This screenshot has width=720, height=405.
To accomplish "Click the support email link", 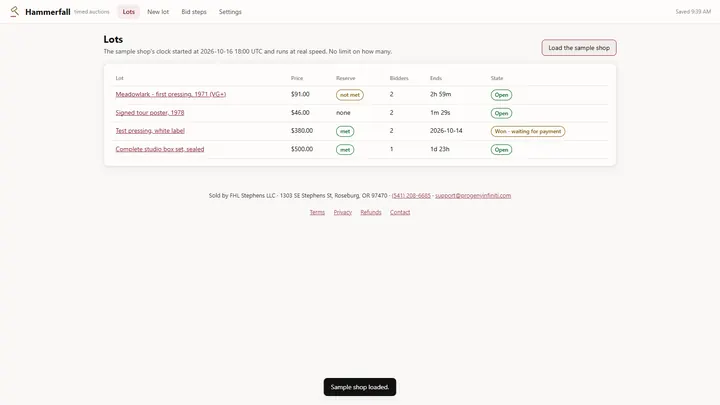I will coord(473,196).
